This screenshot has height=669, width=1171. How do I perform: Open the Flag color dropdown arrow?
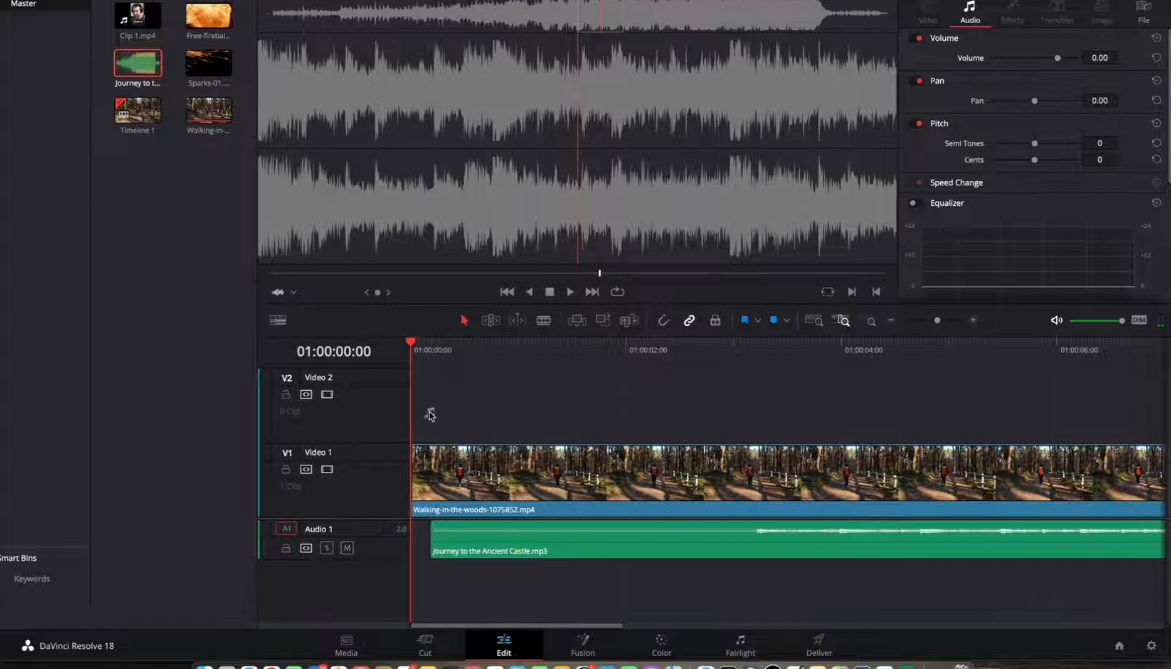(757, 321)
